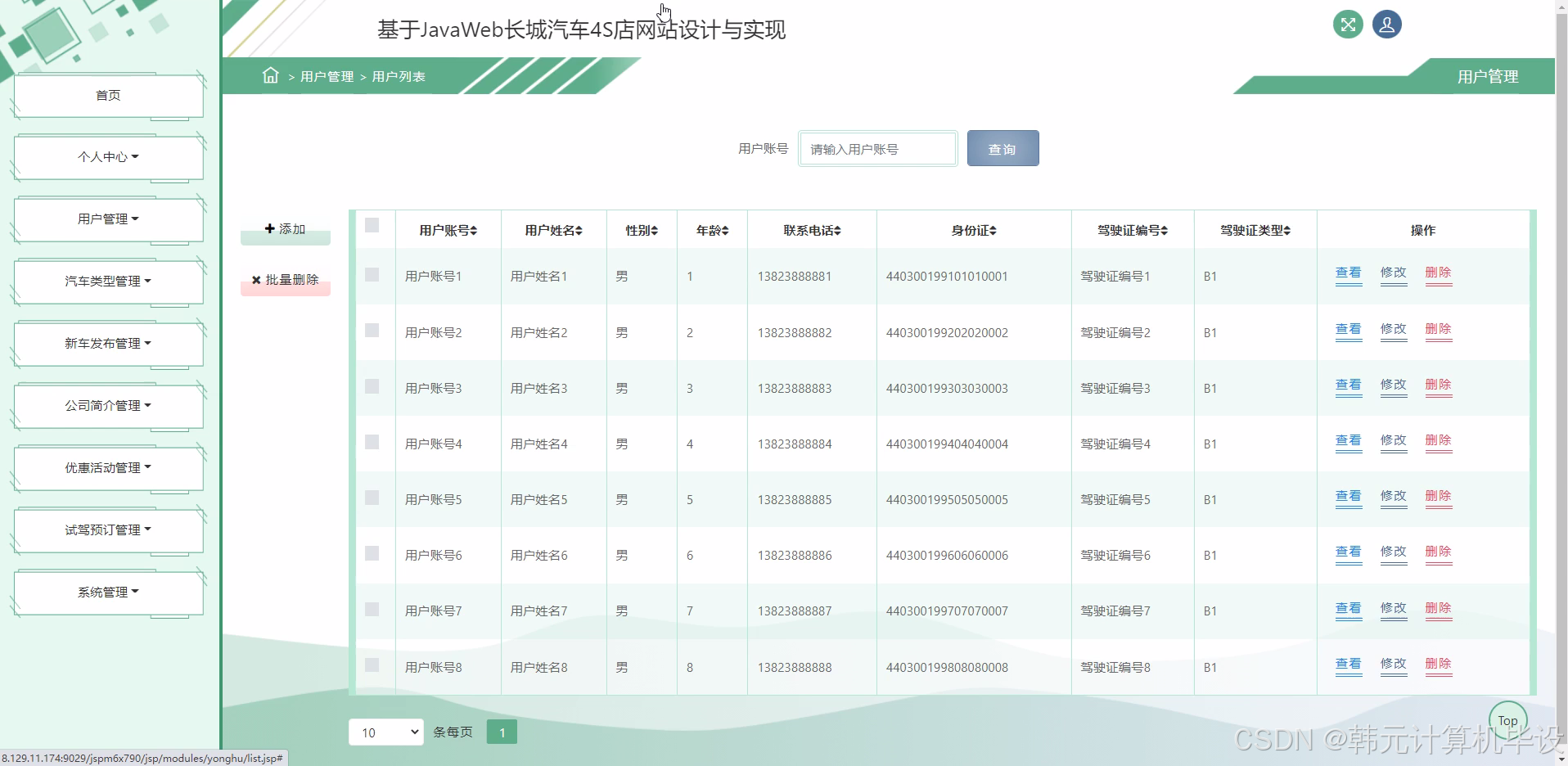Click the 用户管理 page title banner
This screenshot has width=1568, height=766.
1487,77
